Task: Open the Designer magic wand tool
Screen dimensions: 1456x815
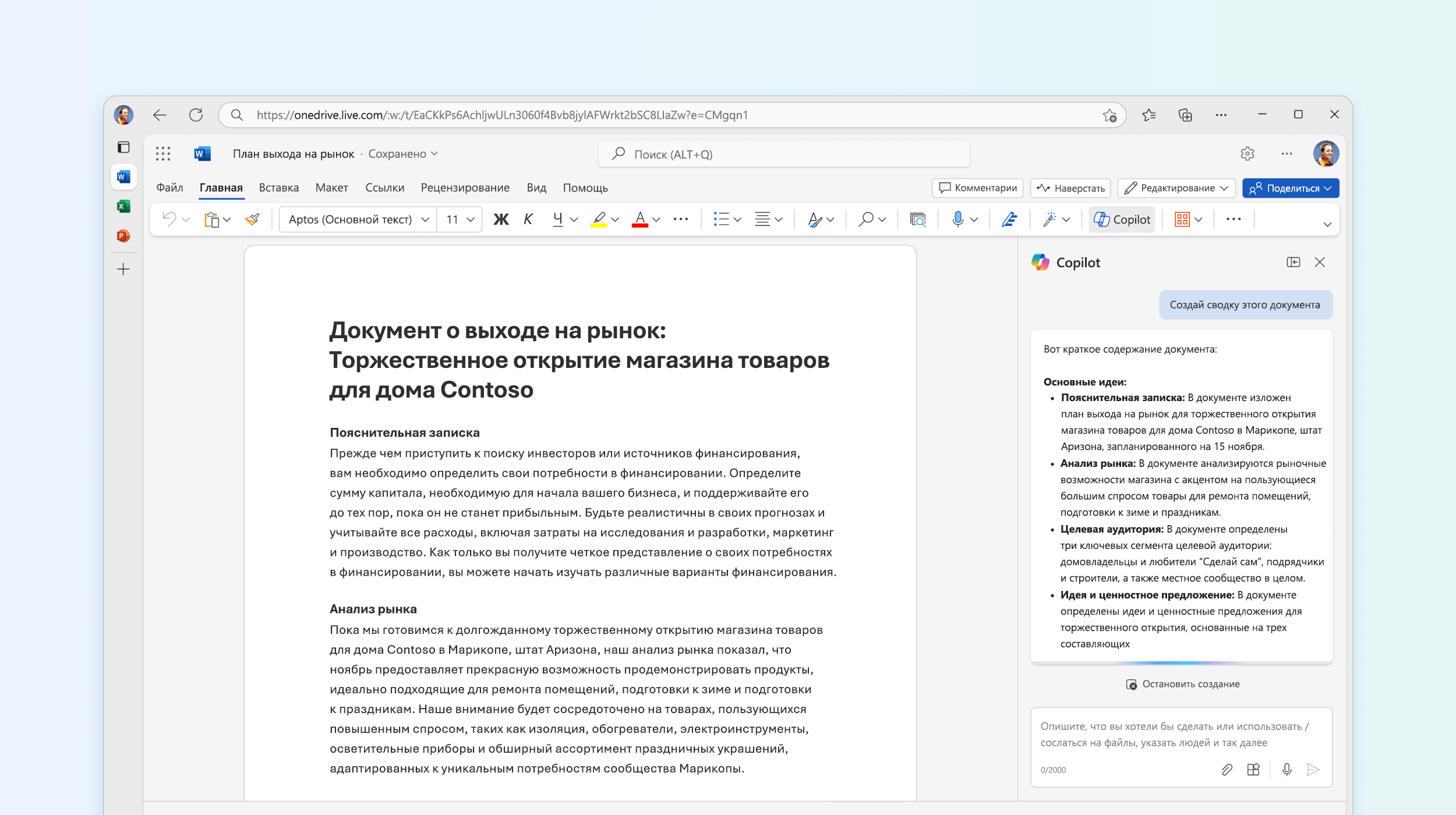Action: [1049, 219]
